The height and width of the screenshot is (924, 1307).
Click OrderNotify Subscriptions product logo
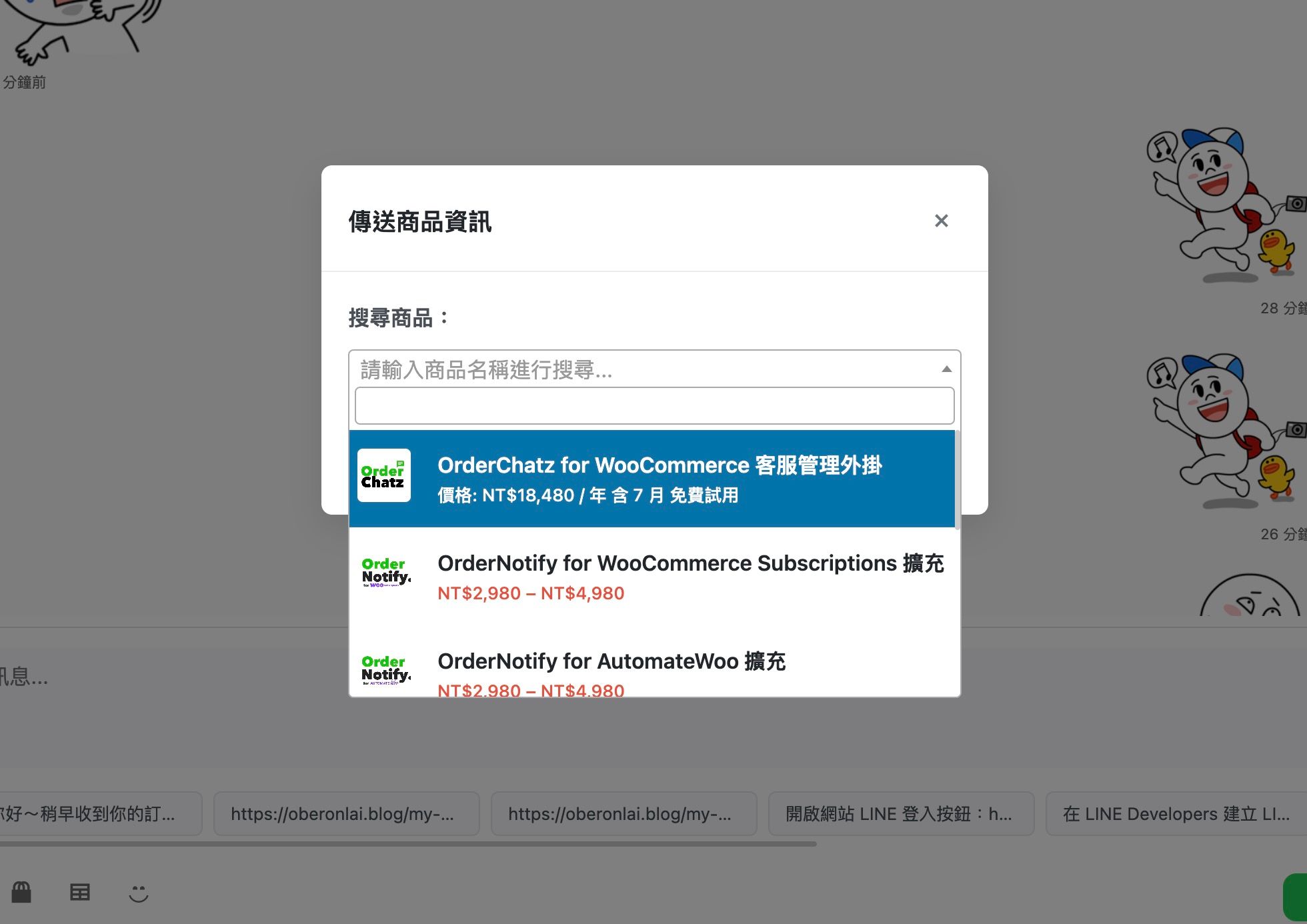click(385, 573)
